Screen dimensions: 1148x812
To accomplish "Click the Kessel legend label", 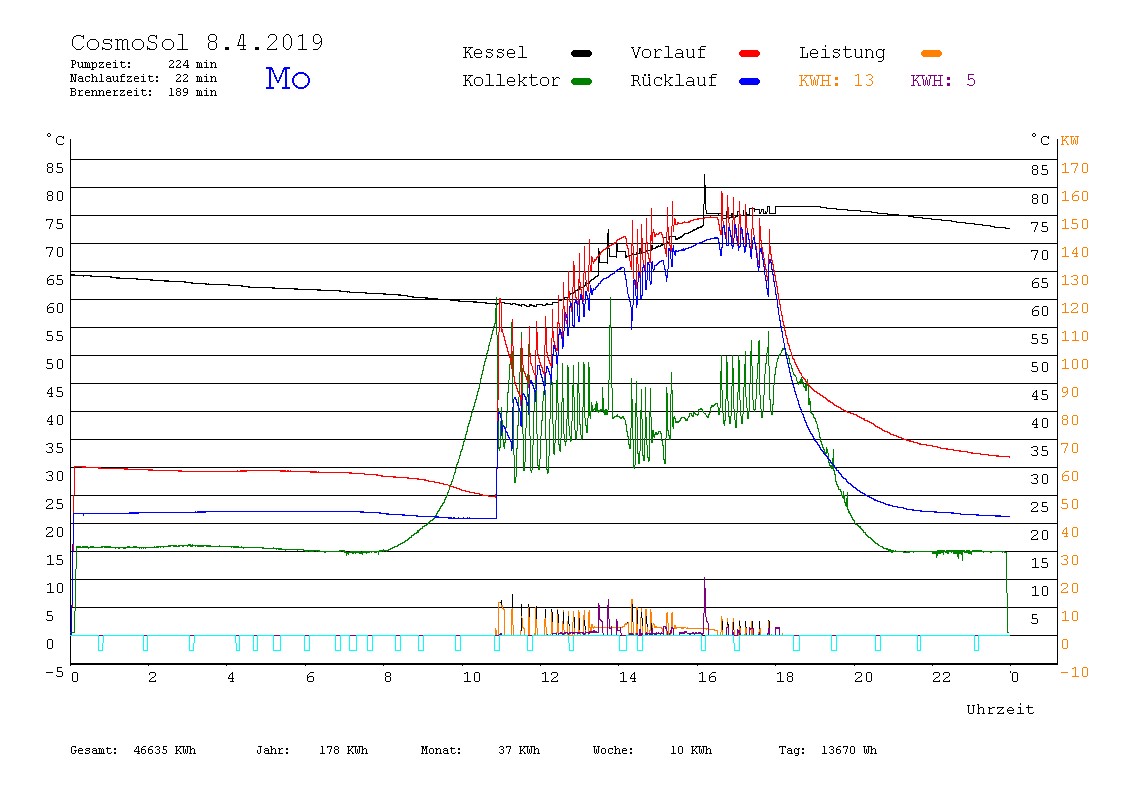I will (494, 53).
